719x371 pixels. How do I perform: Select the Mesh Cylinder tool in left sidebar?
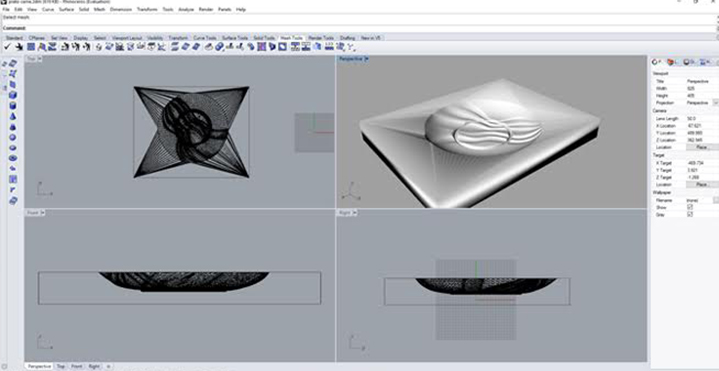(13, 105)
